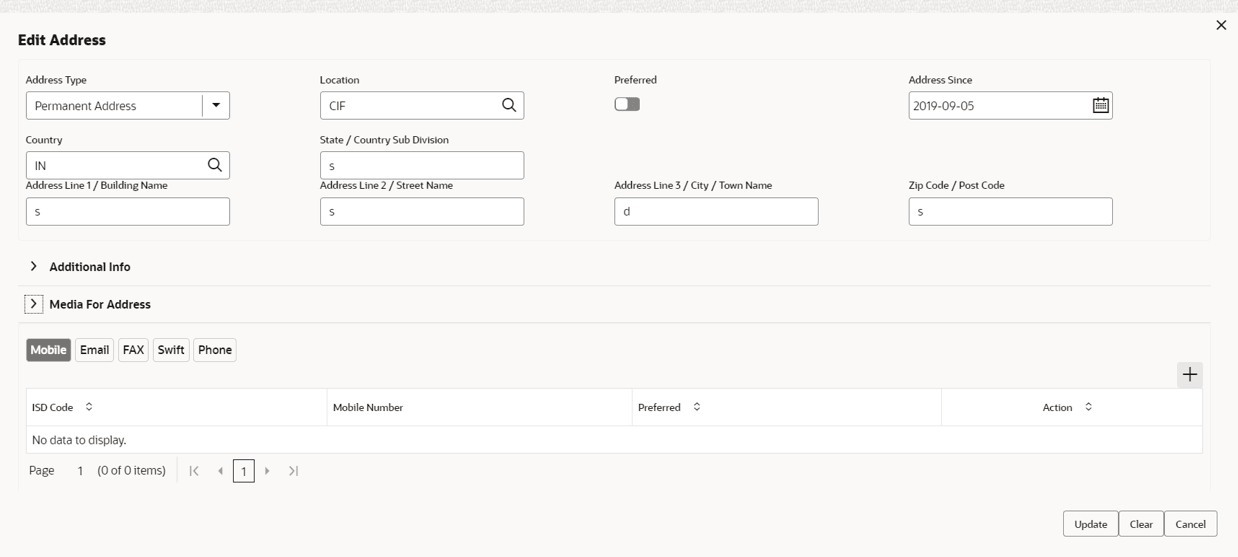Close the Edit Address dialog
The height and width of the screenshot is (557, 1238).
[1221, 26]
